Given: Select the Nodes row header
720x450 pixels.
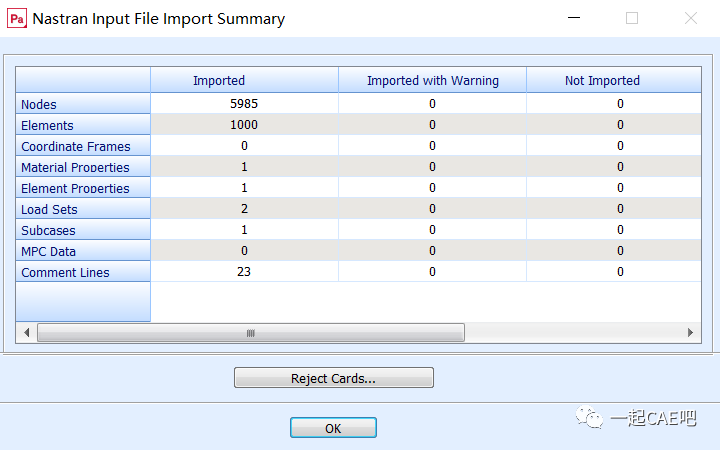Looking at the screenshot, I should [x=39, y=105].
